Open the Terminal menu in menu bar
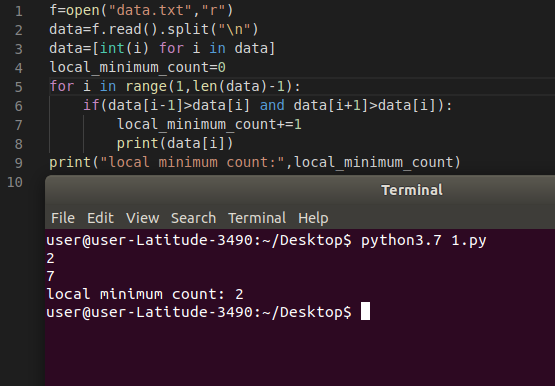 pyautogui.click(x=257, y=218)
